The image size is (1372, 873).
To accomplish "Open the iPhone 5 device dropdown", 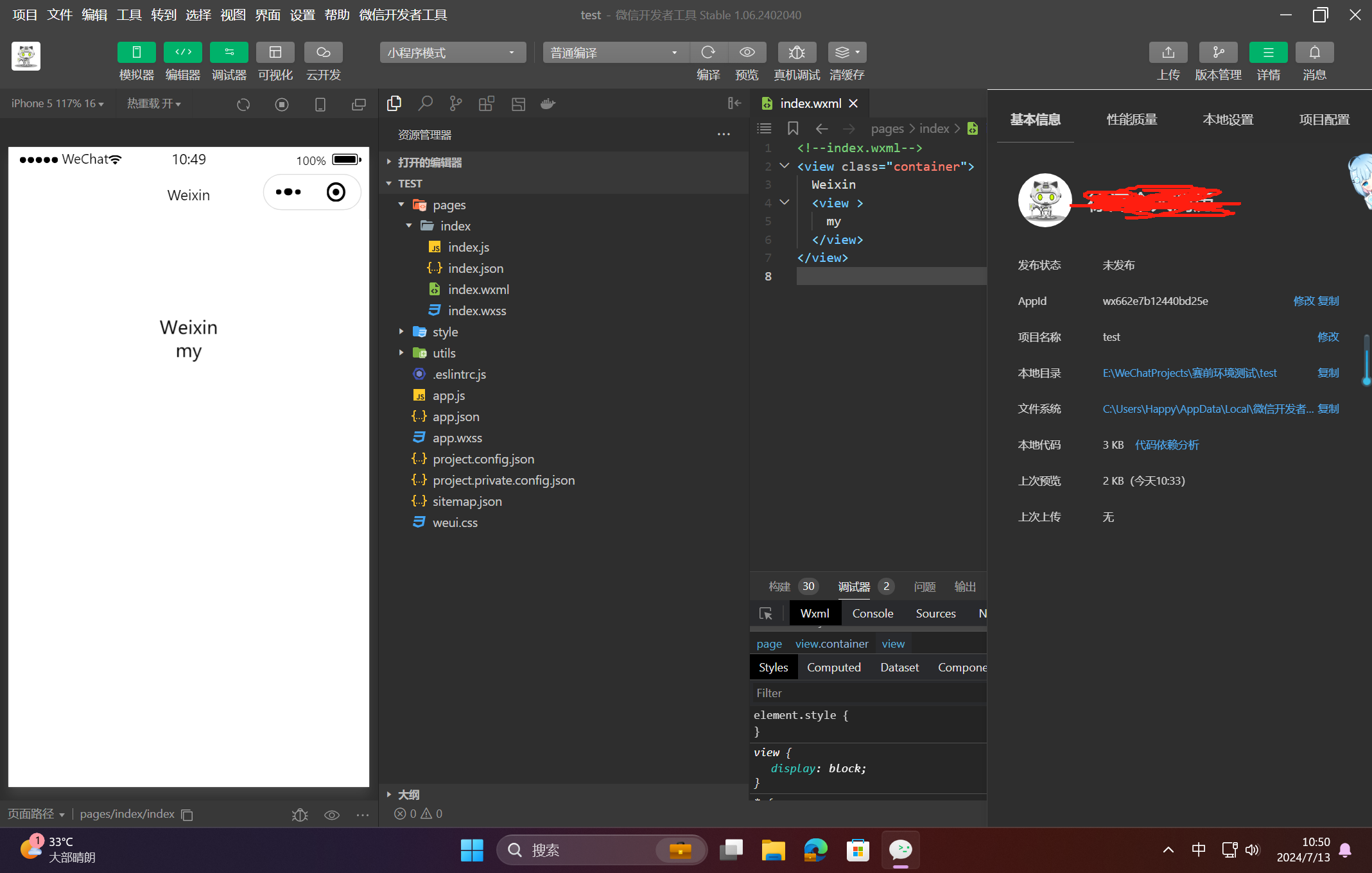I will 57,103.
